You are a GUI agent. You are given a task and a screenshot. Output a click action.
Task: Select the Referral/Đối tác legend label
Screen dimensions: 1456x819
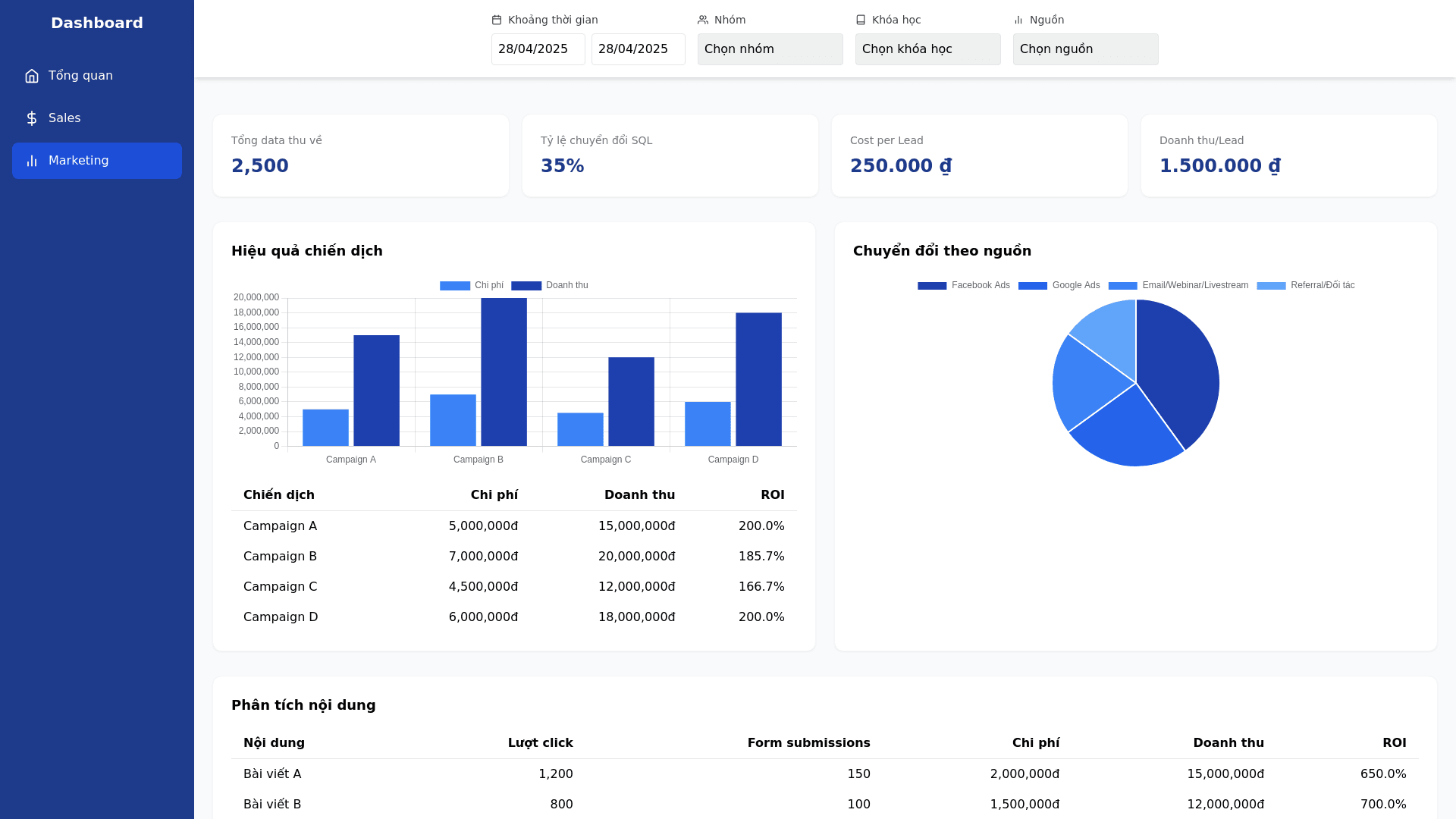pos(1323,286)
